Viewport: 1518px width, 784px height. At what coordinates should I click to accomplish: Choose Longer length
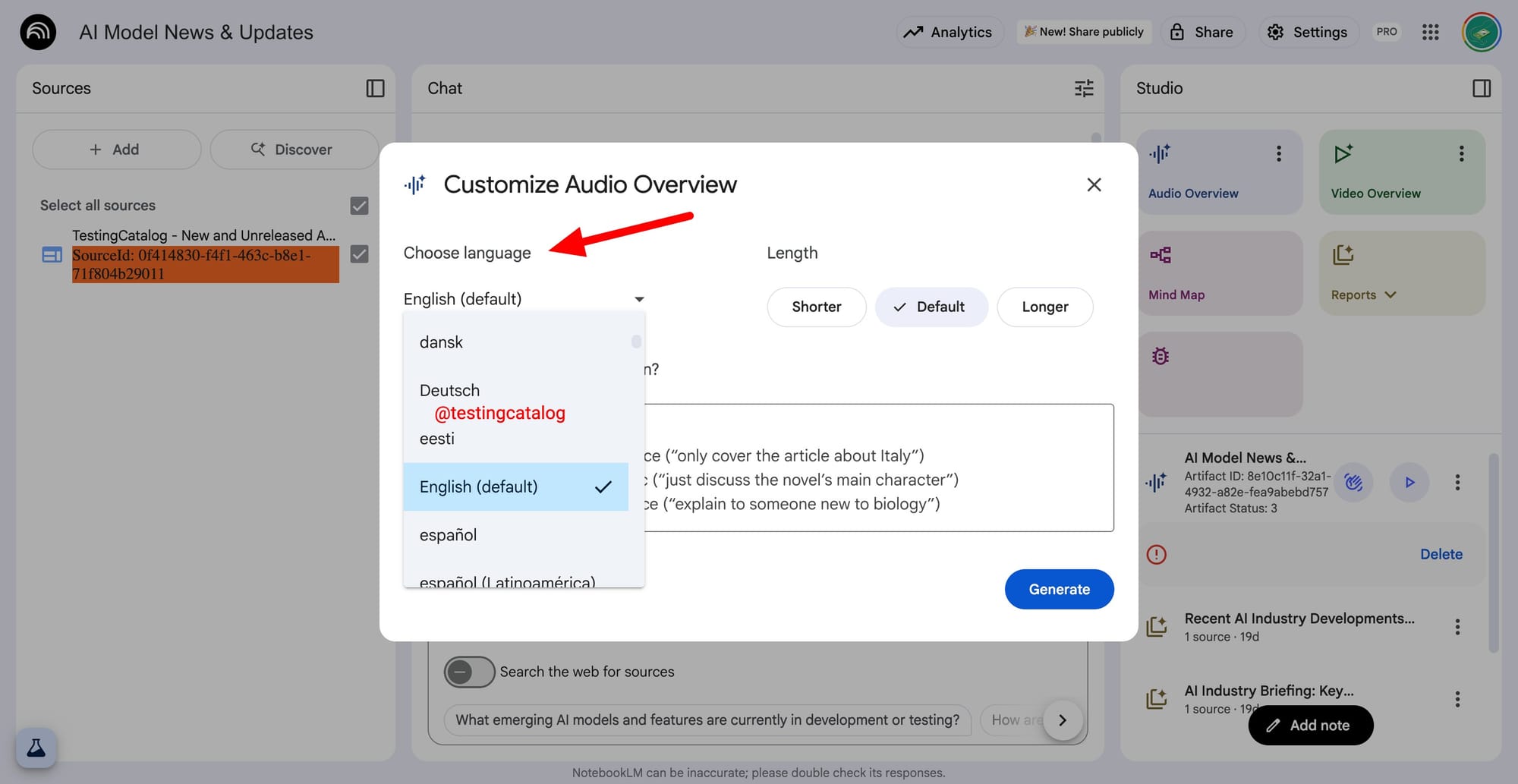coord(1045,307)
